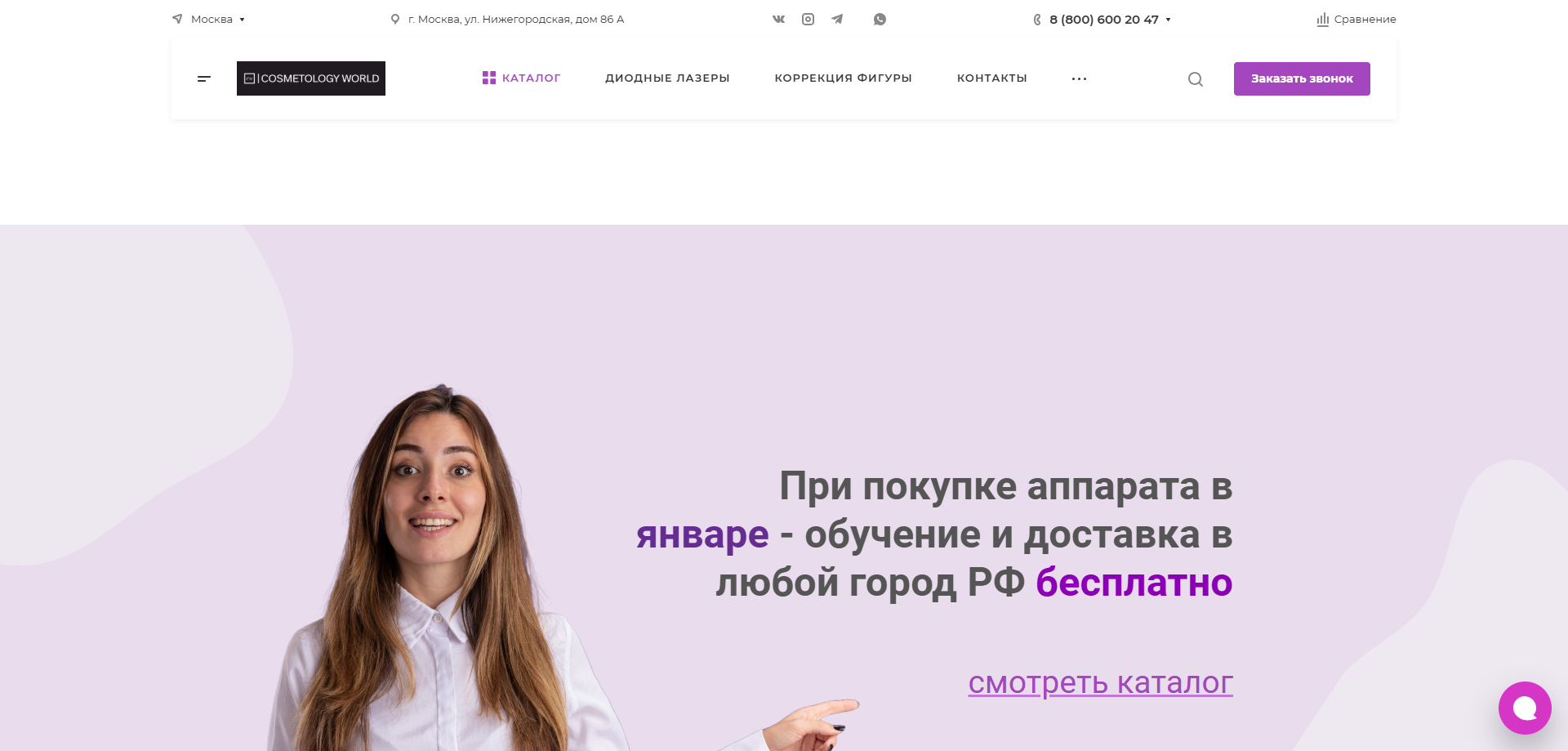Image resolution: width=1568 pixels, height=751 pixels.
Task: Click the search magnifier icon
Action: pyautogui.click(x=1196, y=79)
